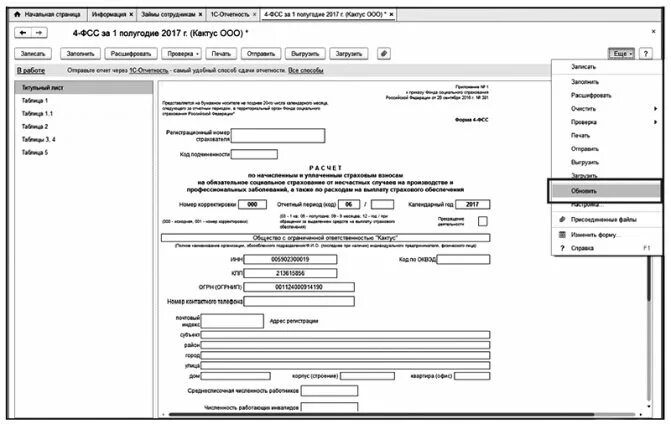Click the Заполнить toolbar button
The image size is (671, 424).
[80, 53]
